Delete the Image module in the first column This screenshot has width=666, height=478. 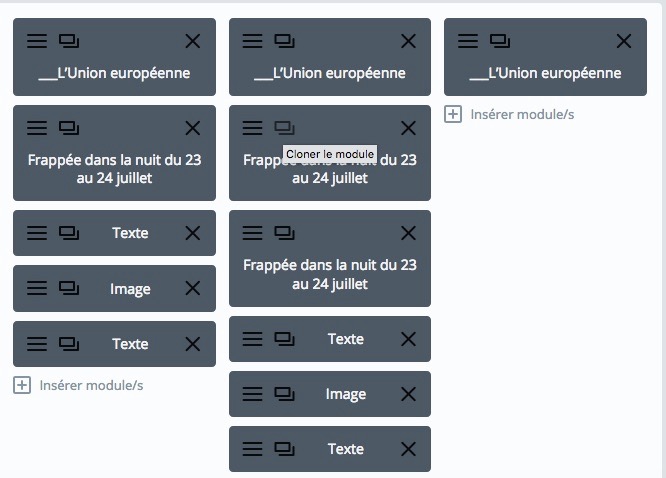click(193, 288)
